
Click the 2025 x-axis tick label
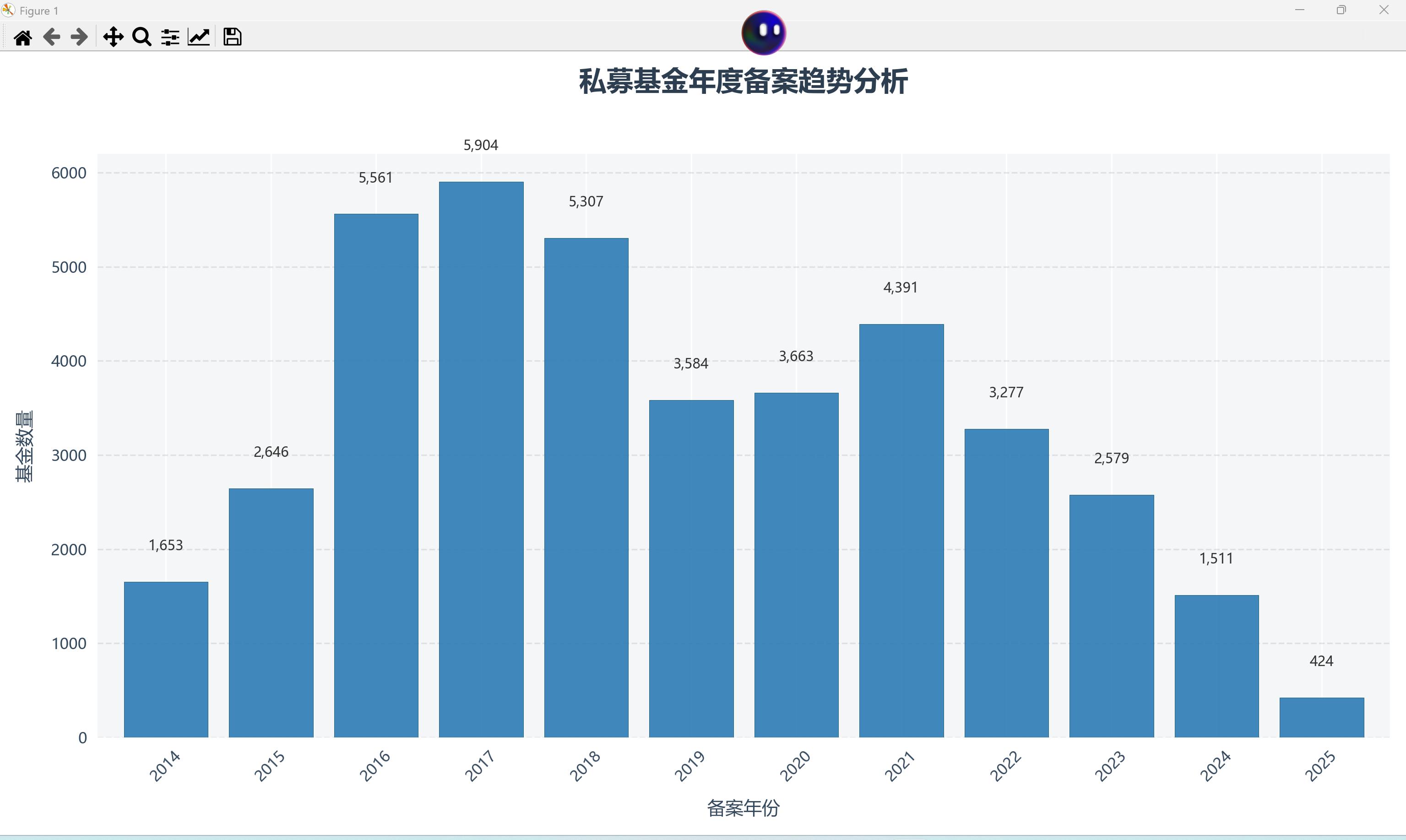pos(1320,766)
